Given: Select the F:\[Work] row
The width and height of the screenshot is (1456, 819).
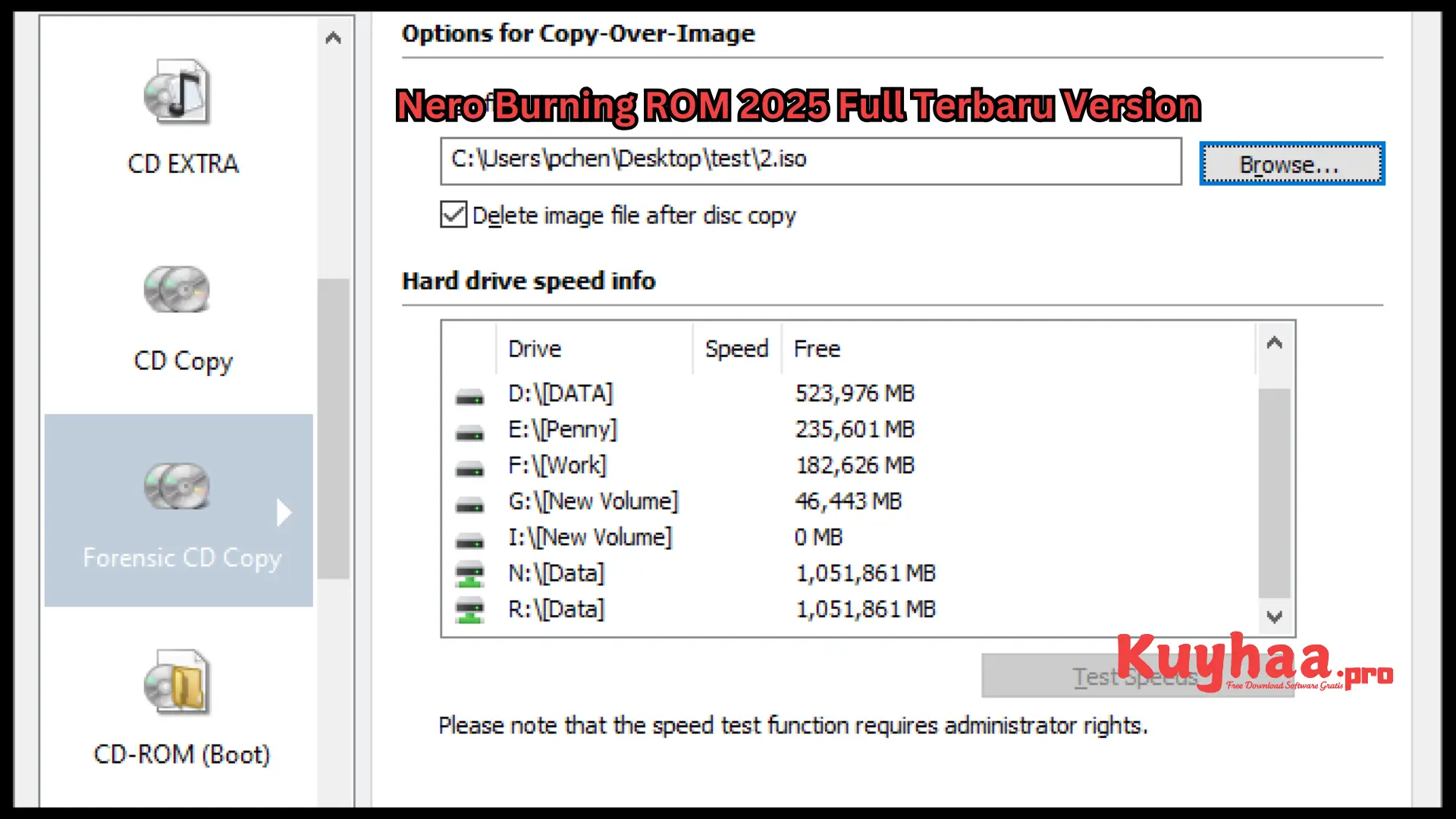Looking at the screenshot, I should click(849, 465).
